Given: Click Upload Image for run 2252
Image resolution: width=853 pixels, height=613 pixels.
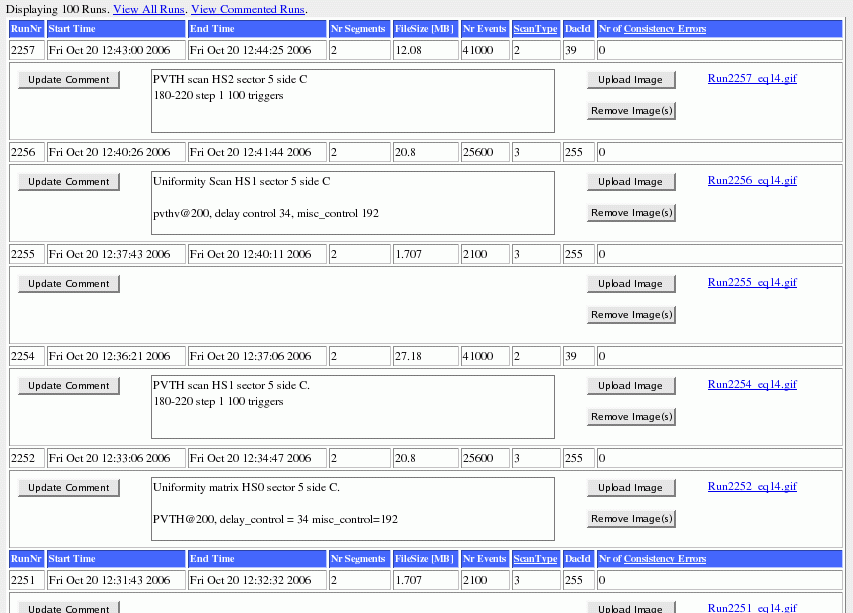Looking at the screenshot, I should click(x=631, y=487).
